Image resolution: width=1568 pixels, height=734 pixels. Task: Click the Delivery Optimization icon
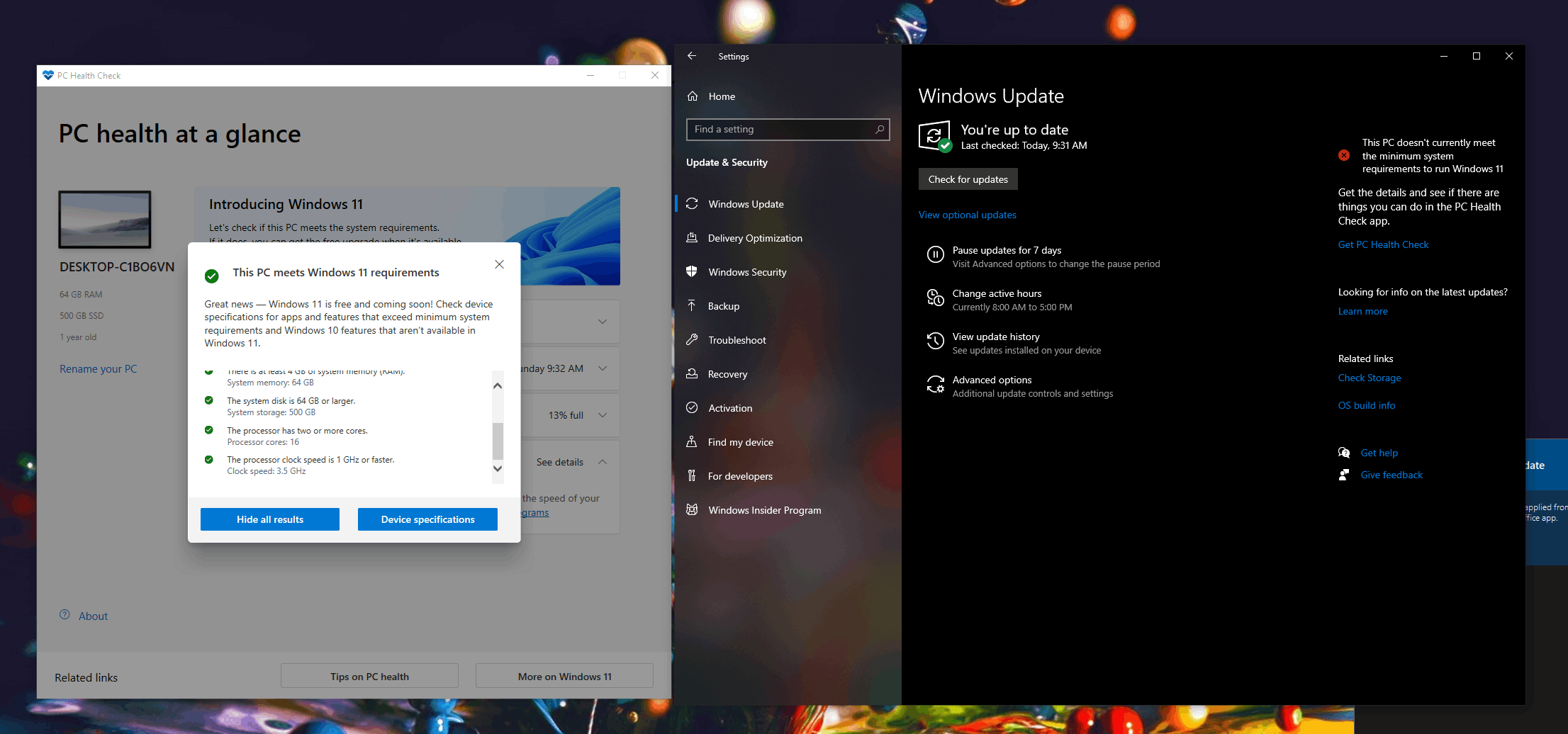point(692,238)
